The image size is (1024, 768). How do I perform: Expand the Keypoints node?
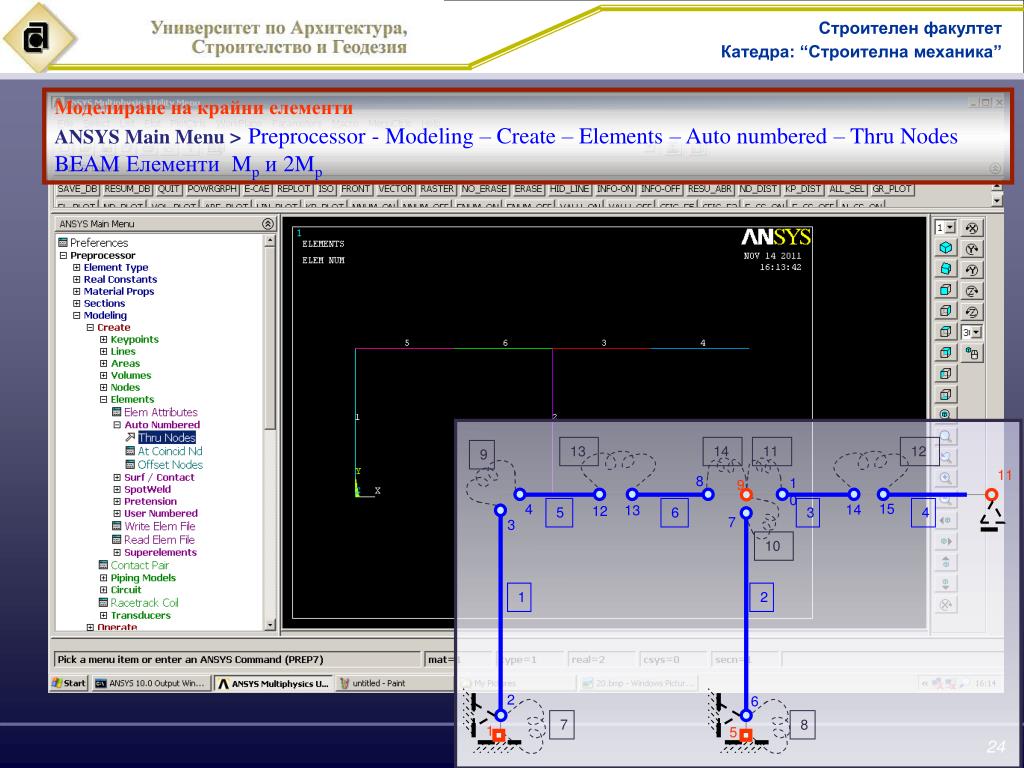click(x=103, y=339)
